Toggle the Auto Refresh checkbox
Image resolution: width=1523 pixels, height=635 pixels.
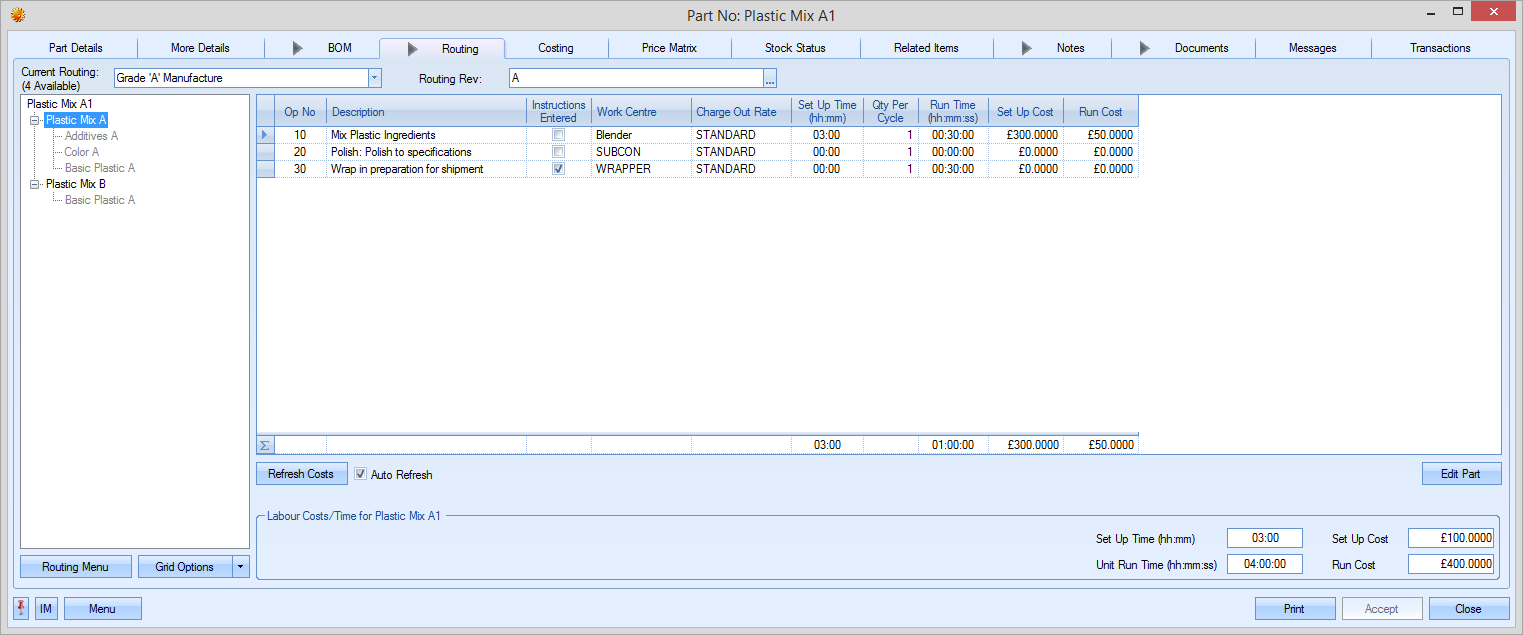tap(361, 474)
